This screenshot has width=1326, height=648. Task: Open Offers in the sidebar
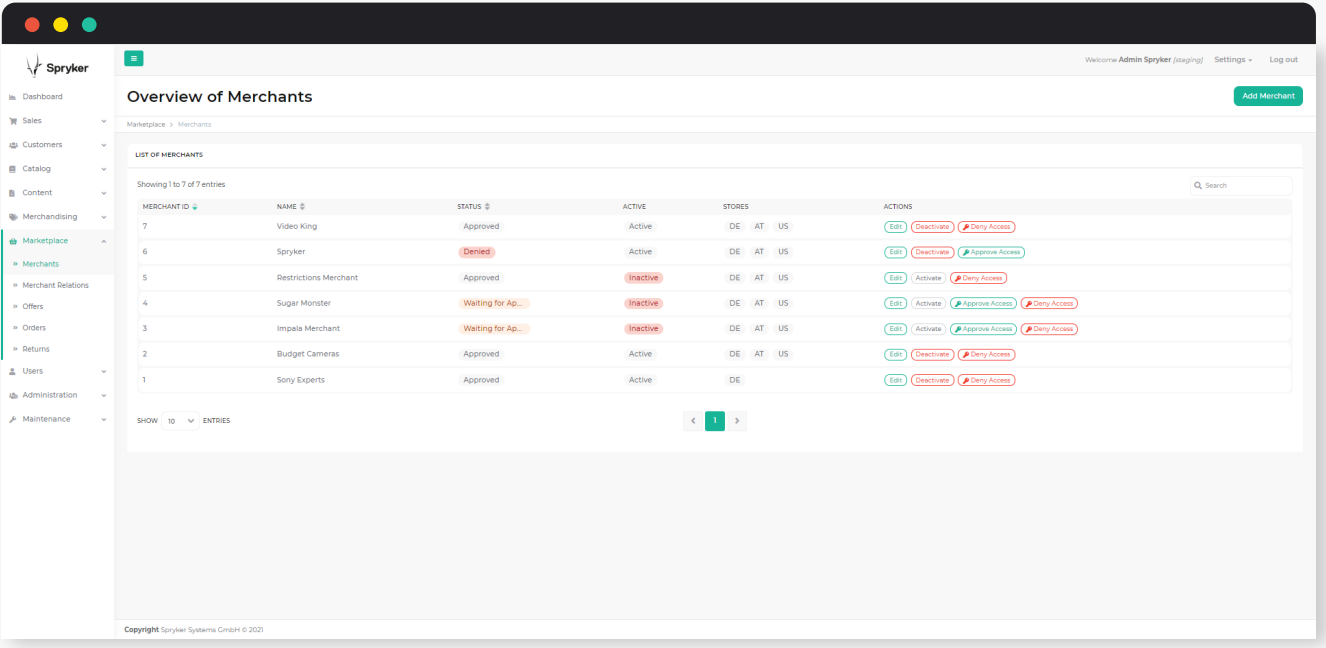click(x=33, y=306)
